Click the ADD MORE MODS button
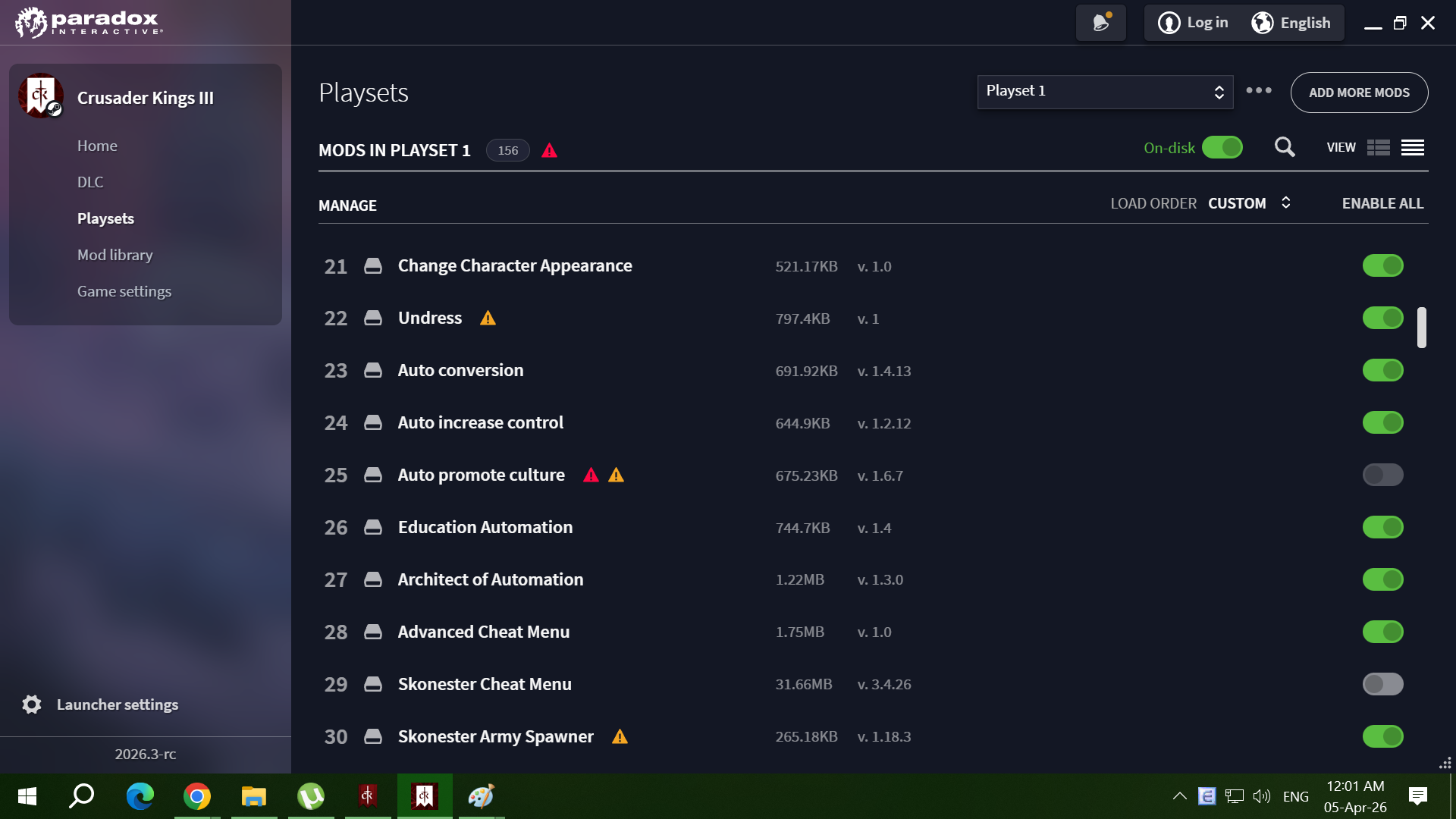 [1359, 93]
